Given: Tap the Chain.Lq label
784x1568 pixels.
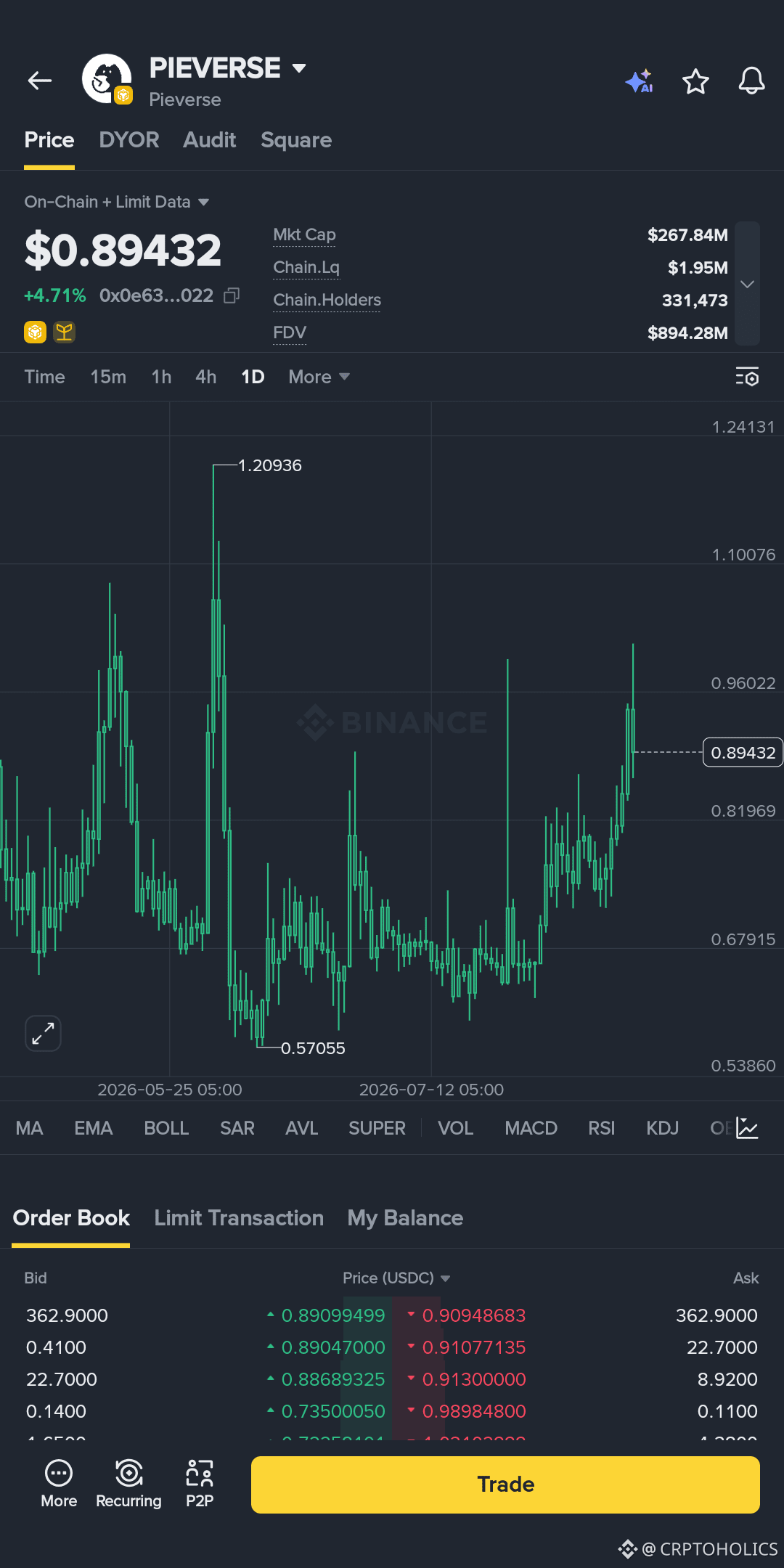Looking at the screenshot, I should 306,267.
